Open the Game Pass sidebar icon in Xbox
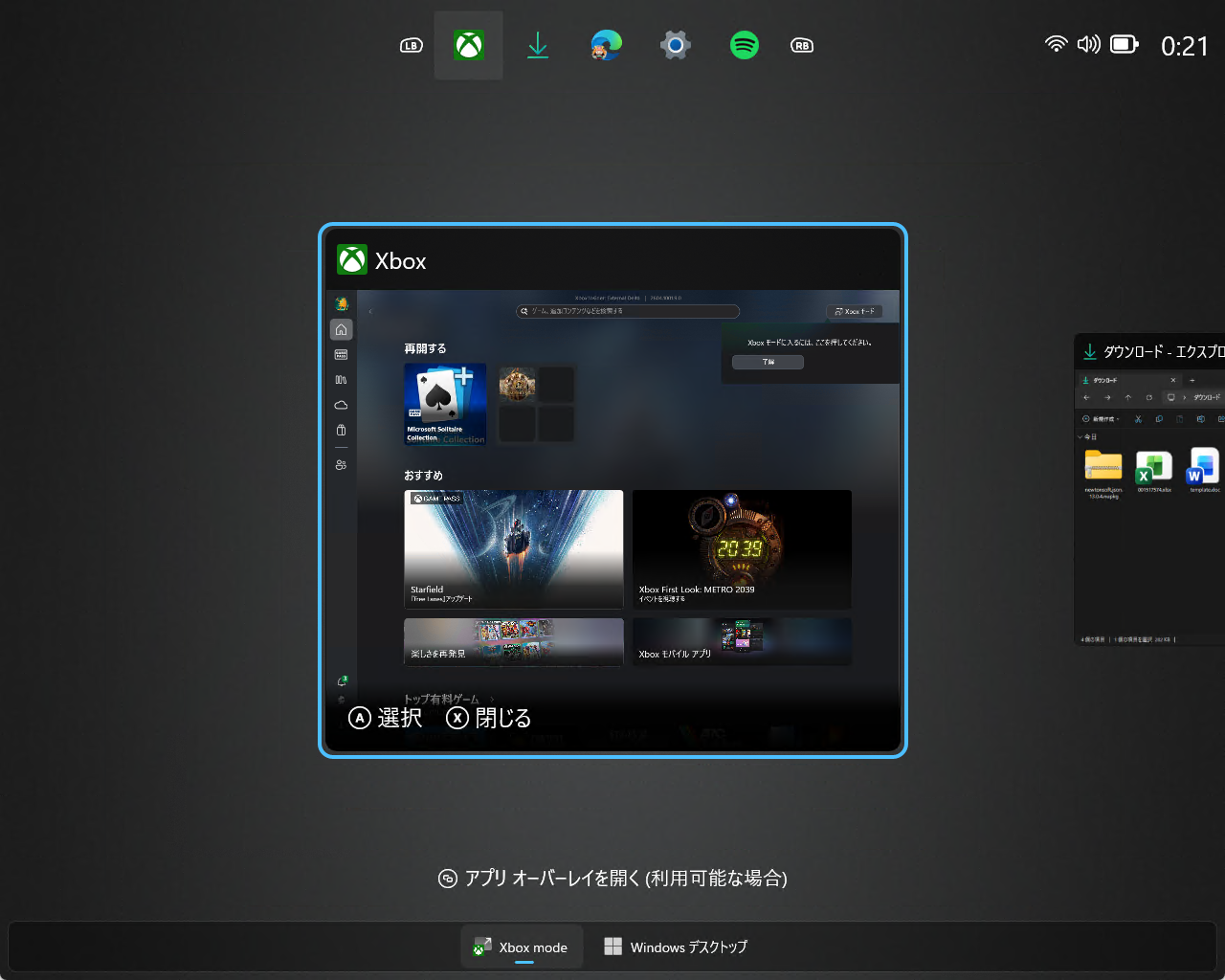 click(341, 354)
